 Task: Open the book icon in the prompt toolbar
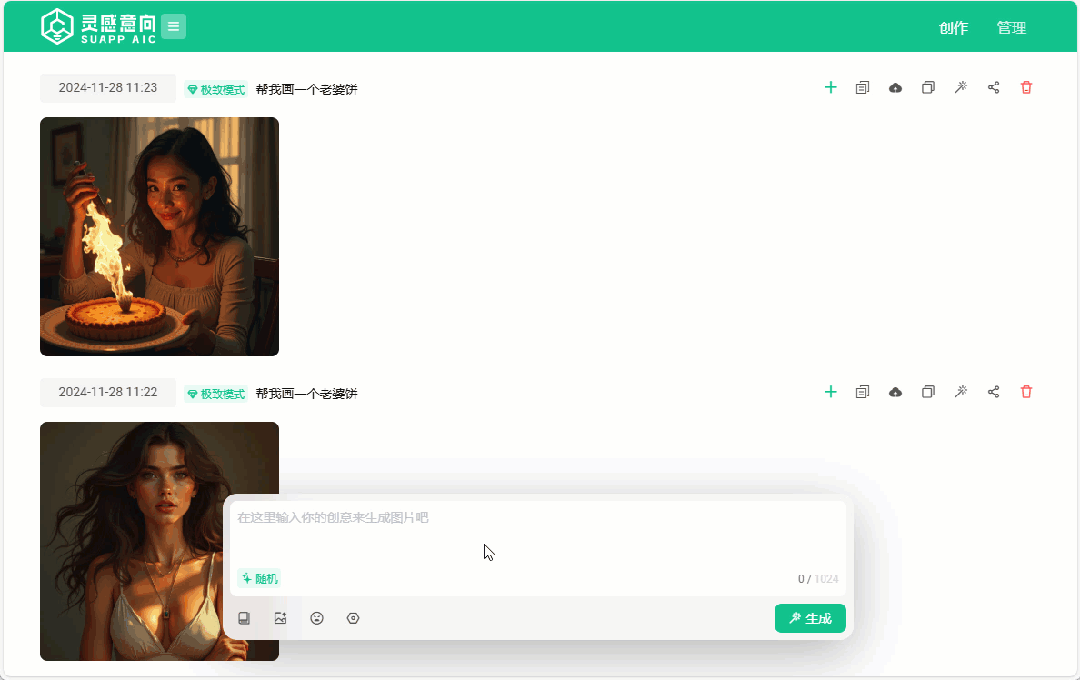click(x=244, y=619)
